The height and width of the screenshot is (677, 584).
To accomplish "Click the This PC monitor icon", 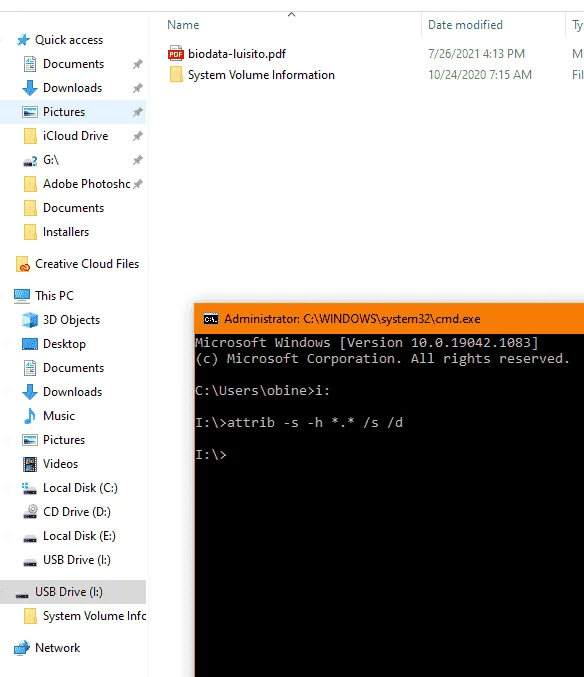I will coord(22,296).
